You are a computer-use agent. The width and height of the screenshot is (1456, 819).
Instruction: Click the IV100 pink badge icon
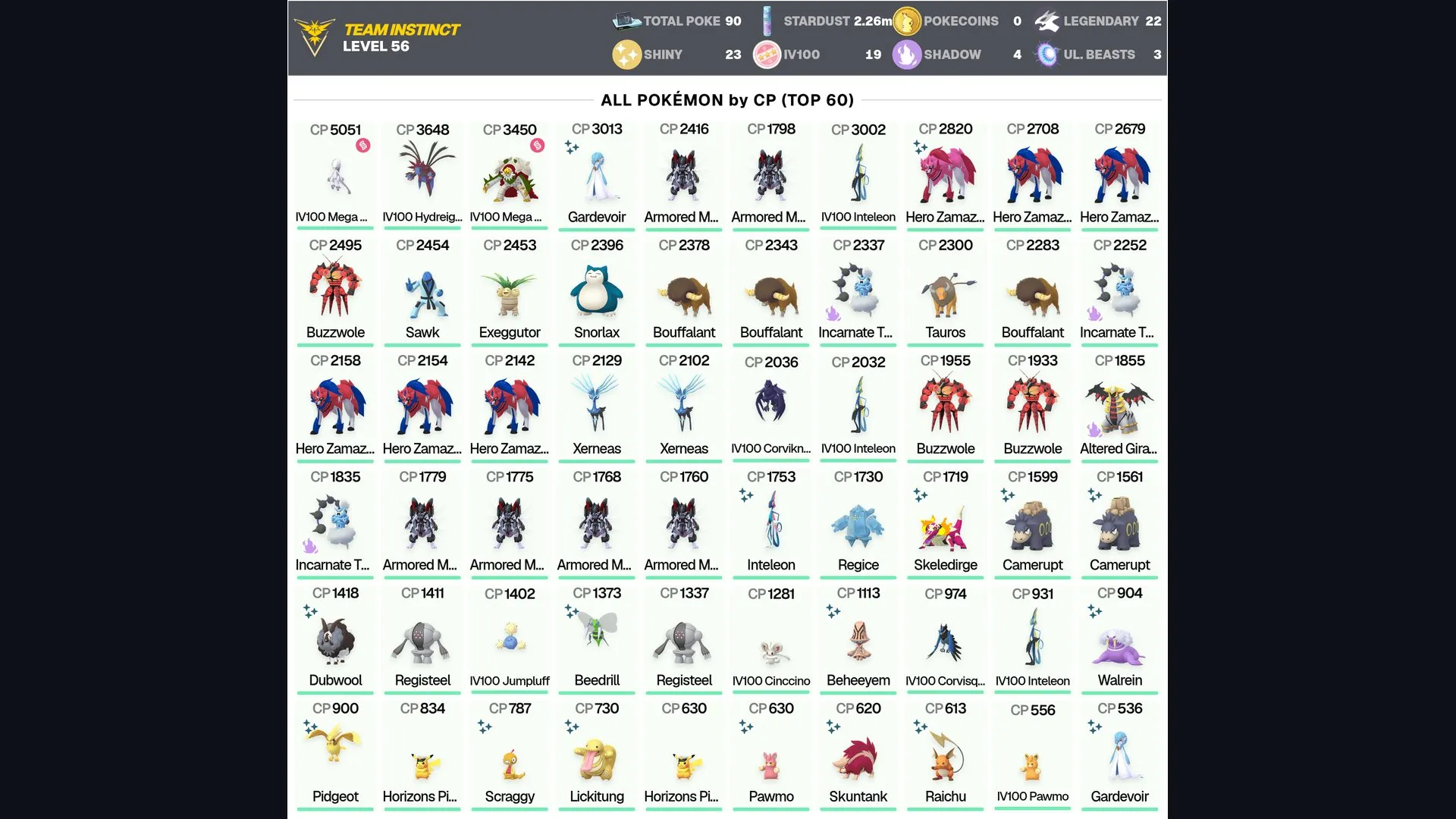point(767,55)
